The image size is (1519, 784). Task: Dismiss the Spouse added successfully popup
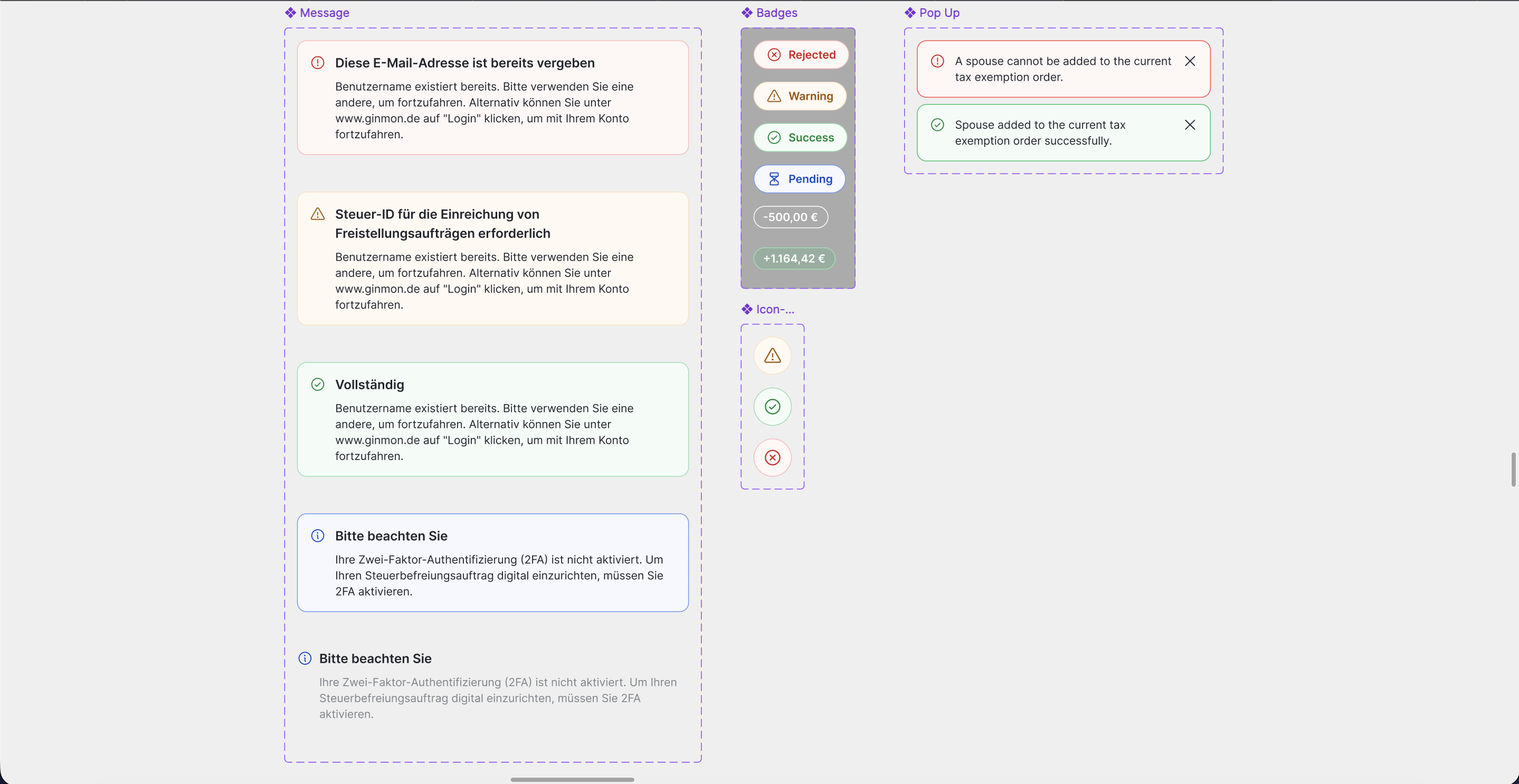(1189, 125)
